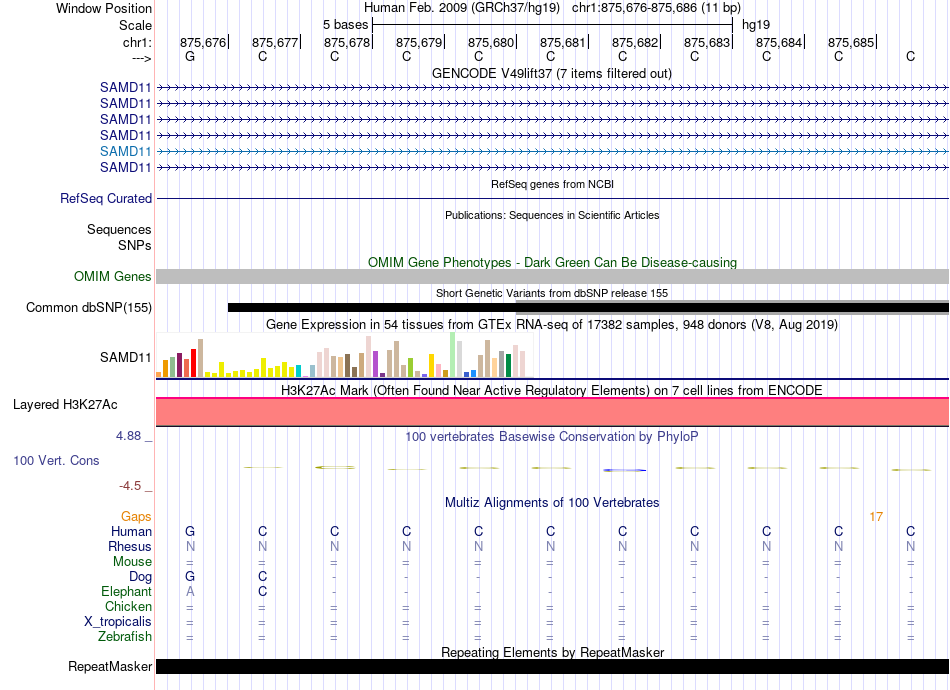Click the Common dbSNP(155) track label
Image resolution: width=950 pixels, height=690 pixels.
[88, 308]
